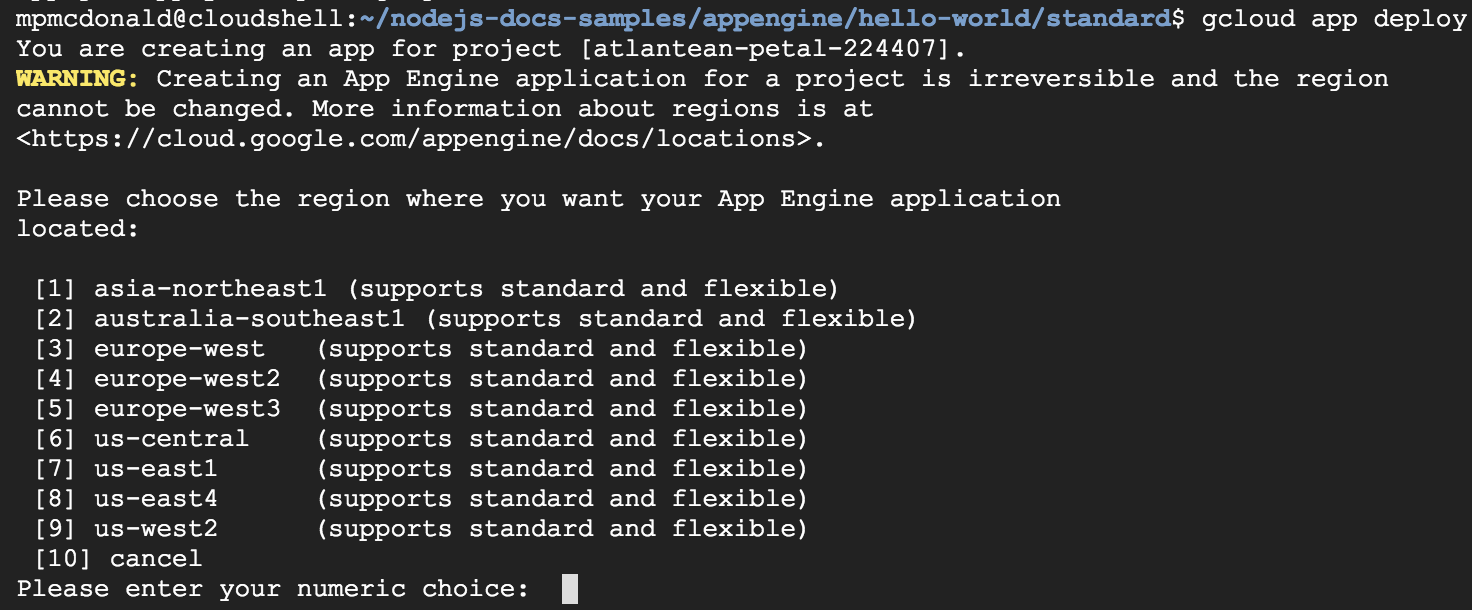This screenshot has height=610, width=1472.
Task: Select the australia-southeast1 region option
Action: [249, 319]
